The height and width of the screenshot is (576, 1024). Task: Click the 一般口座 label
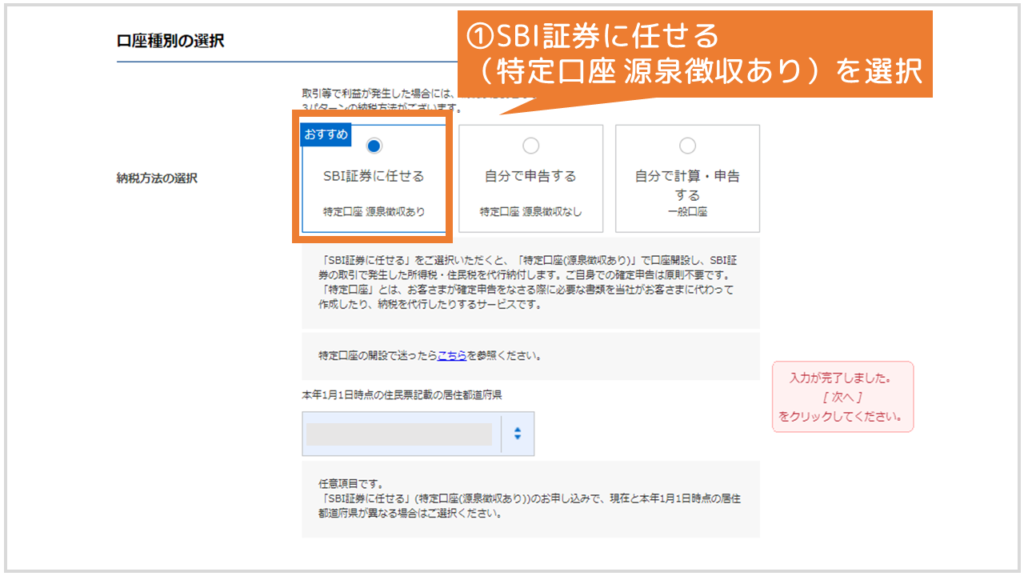coord(687,212)
